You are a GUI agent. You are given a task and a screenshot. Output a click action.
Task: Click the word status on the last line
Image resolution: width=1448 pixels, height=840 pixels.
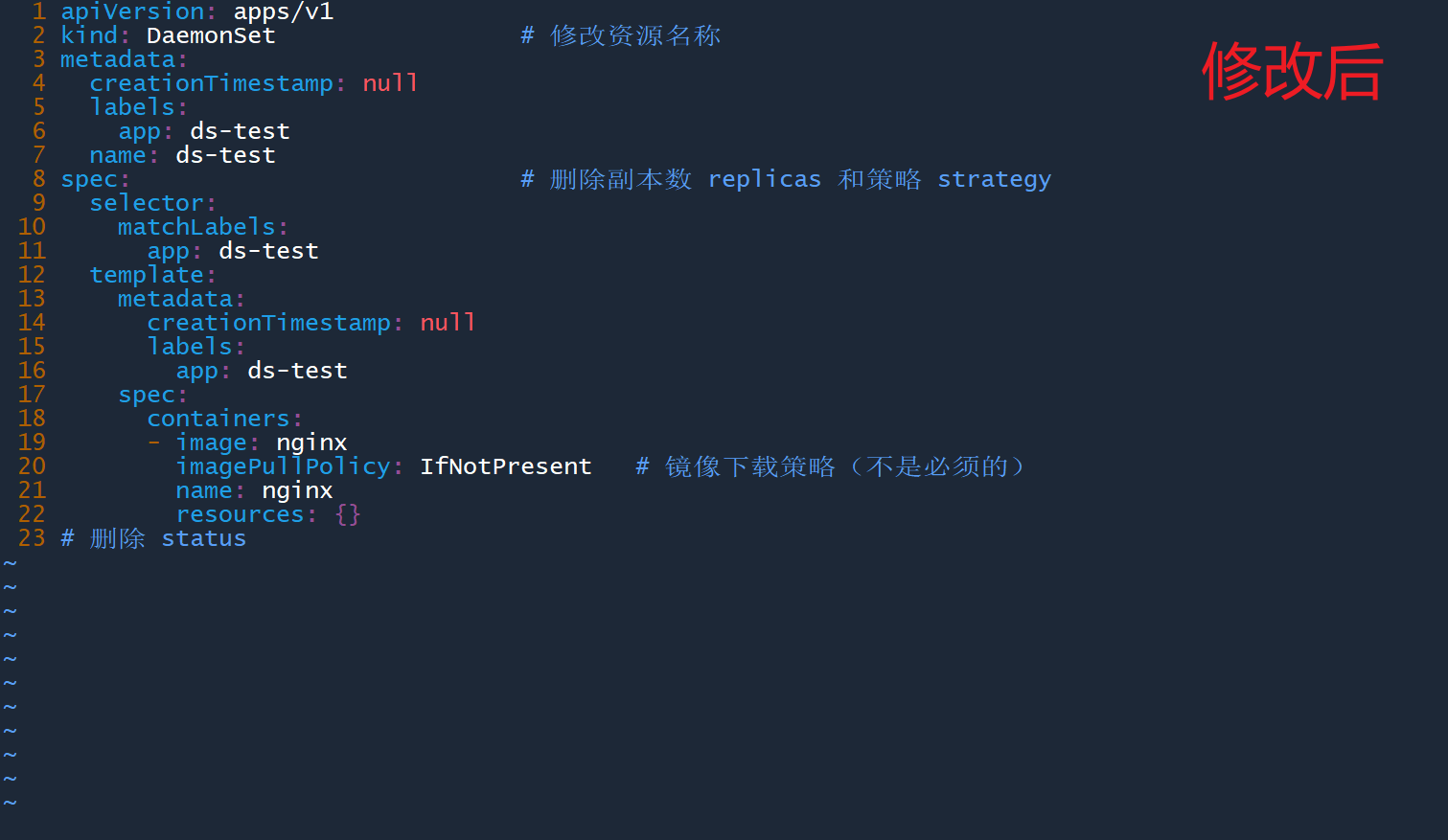[x=203, y=538]
